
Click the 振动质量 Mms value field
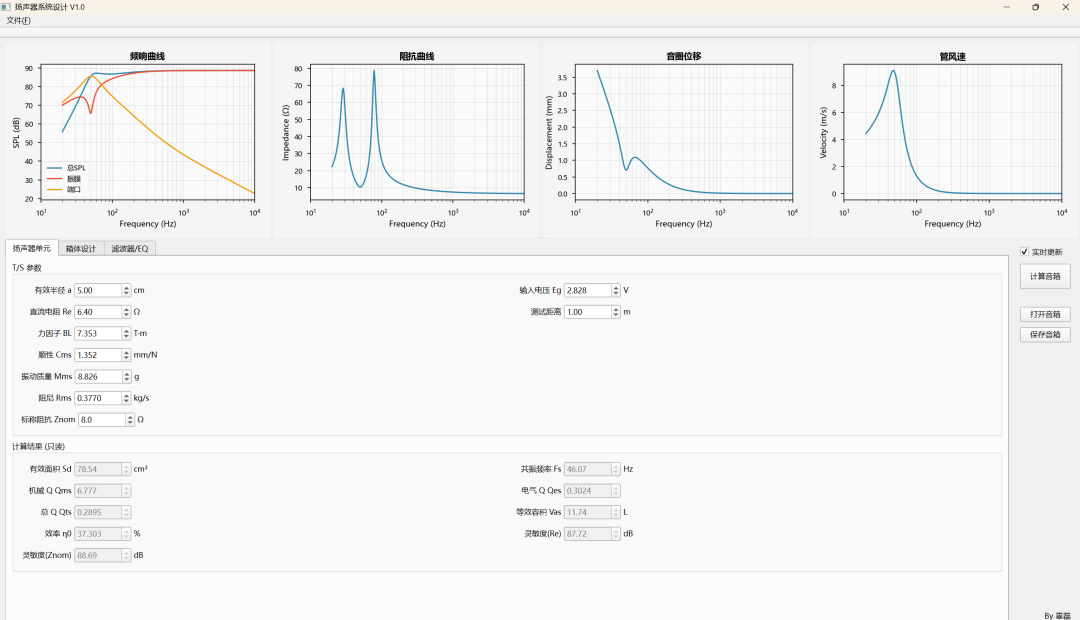97,376
